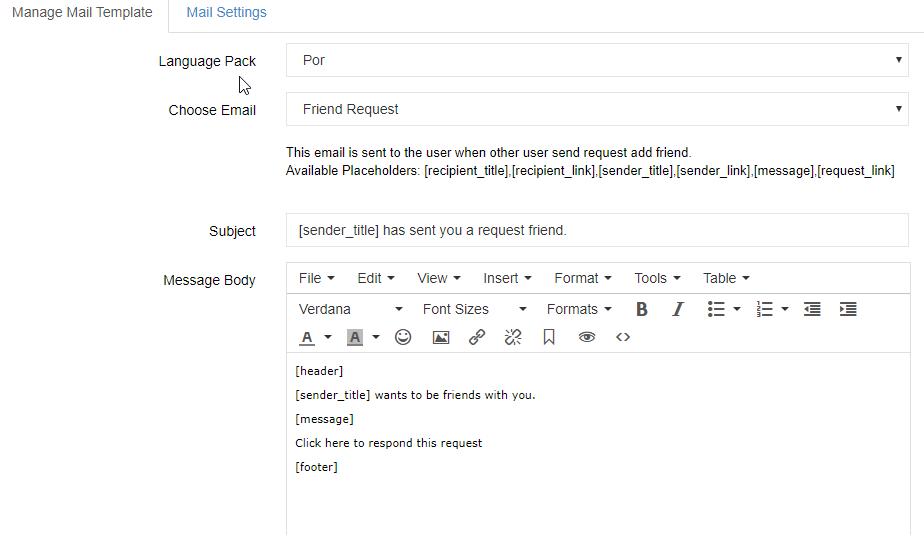Apply text color with the A button

click(x=307, y=338)
